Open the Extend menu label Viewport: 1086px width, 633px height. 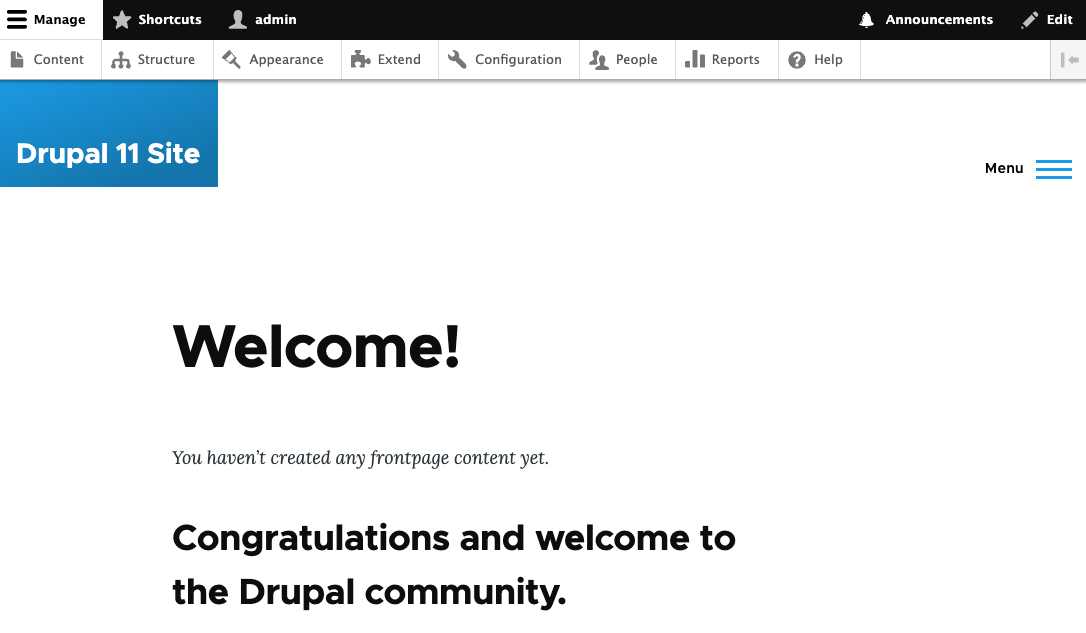(x=399, y=60)
